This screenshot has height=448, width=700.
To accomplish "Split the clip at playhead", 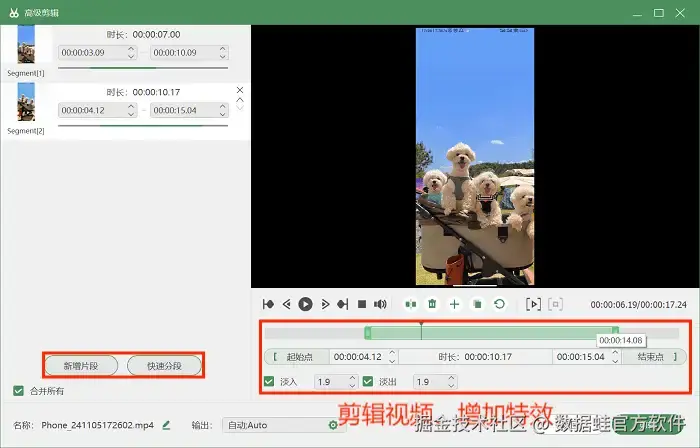I will 411,304.
